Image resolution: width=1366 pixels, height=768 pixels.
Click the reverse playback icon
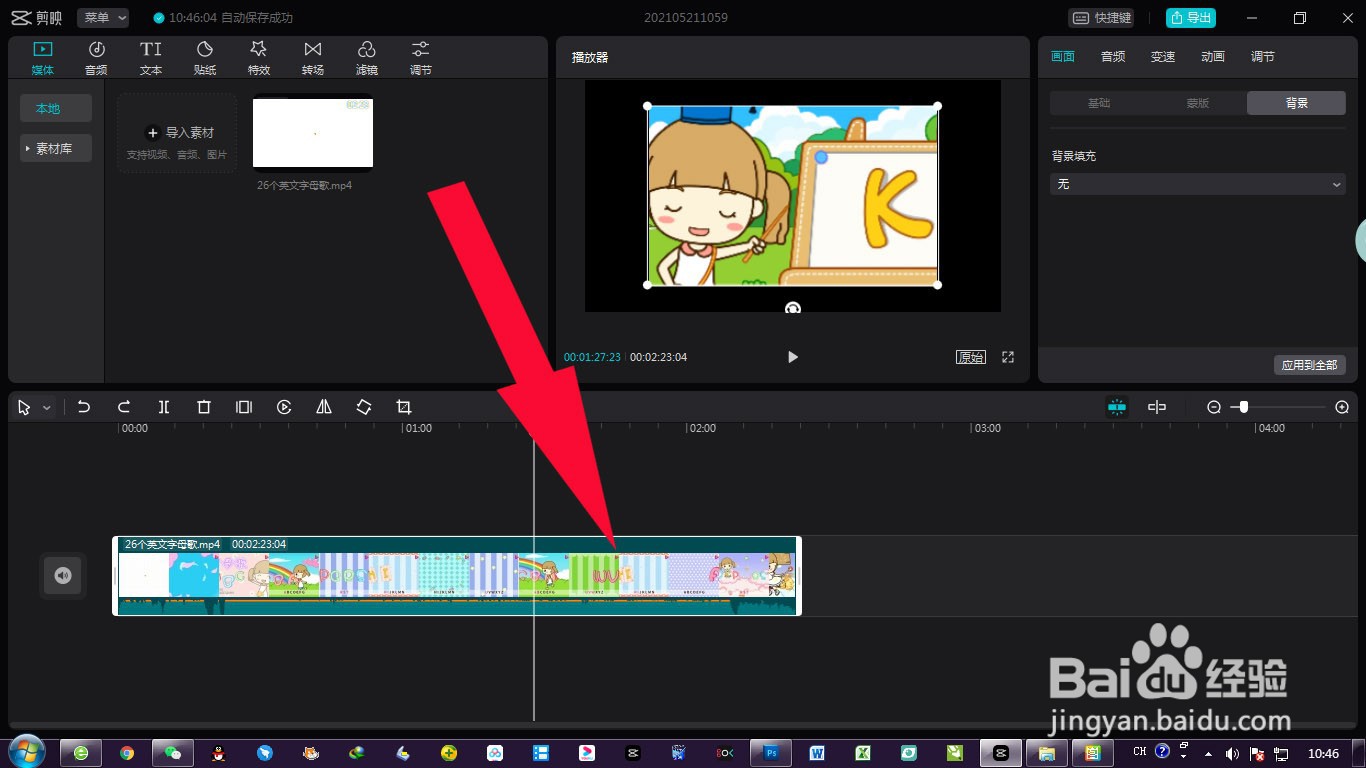tap(284, 407)
